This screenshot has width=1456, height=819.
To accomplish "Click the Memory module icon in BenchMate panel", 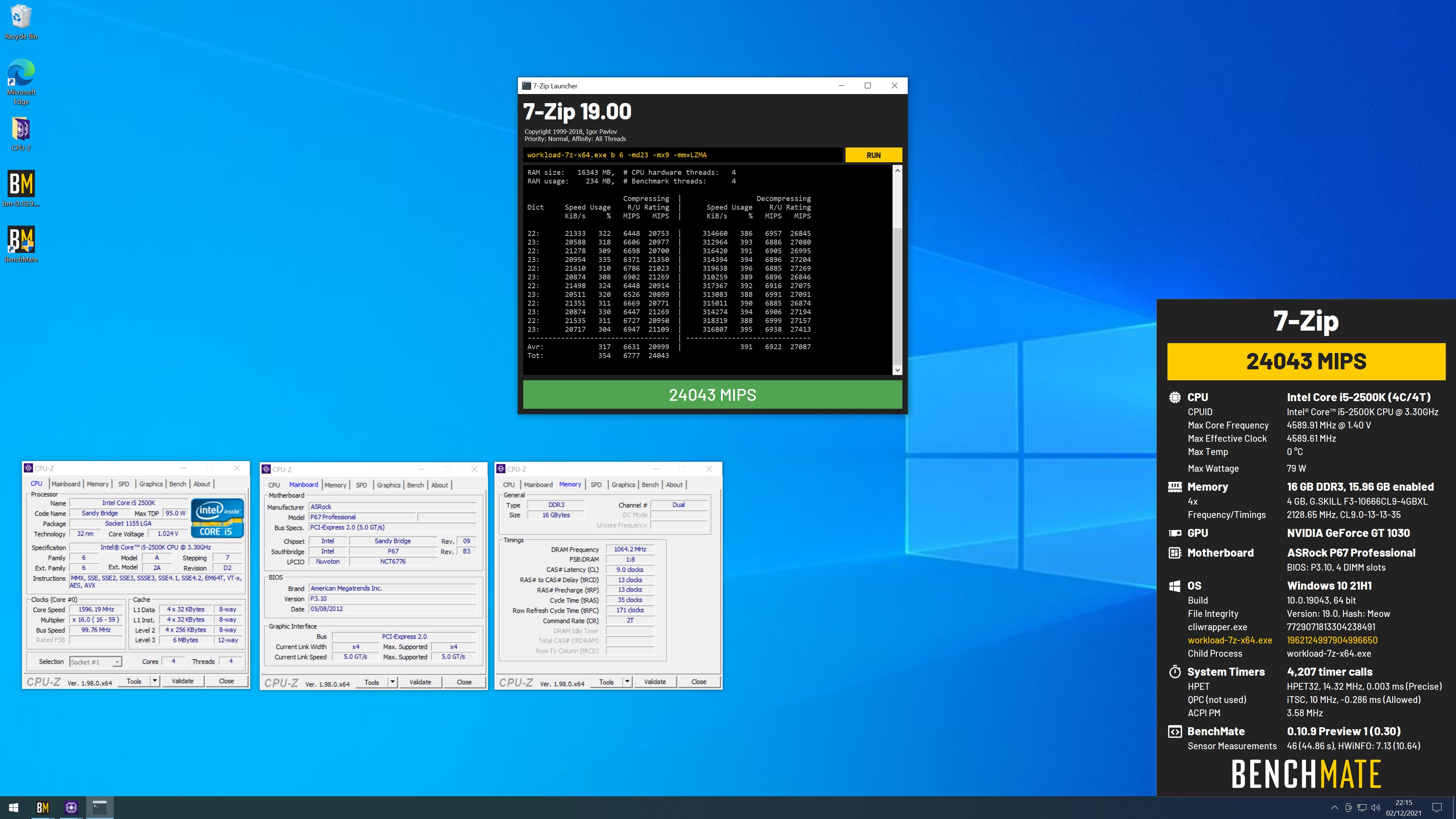I will point(1175,486).
